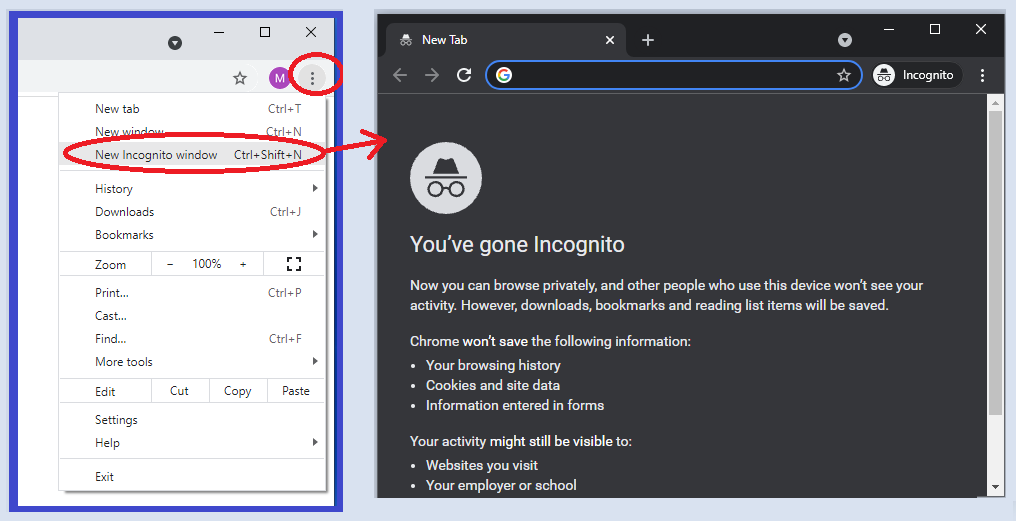This screenshot has width=1016, height=521.
Task: Go back in Incognito window
Action: tap(400, 75)
